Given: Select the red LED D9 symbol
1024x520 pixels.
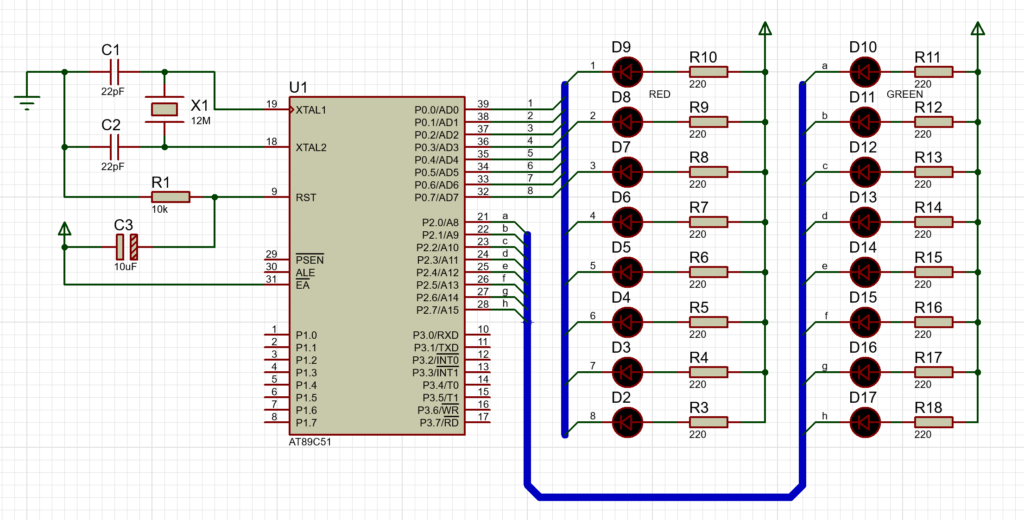Looking at the screenshot, I should pos(627,71).
